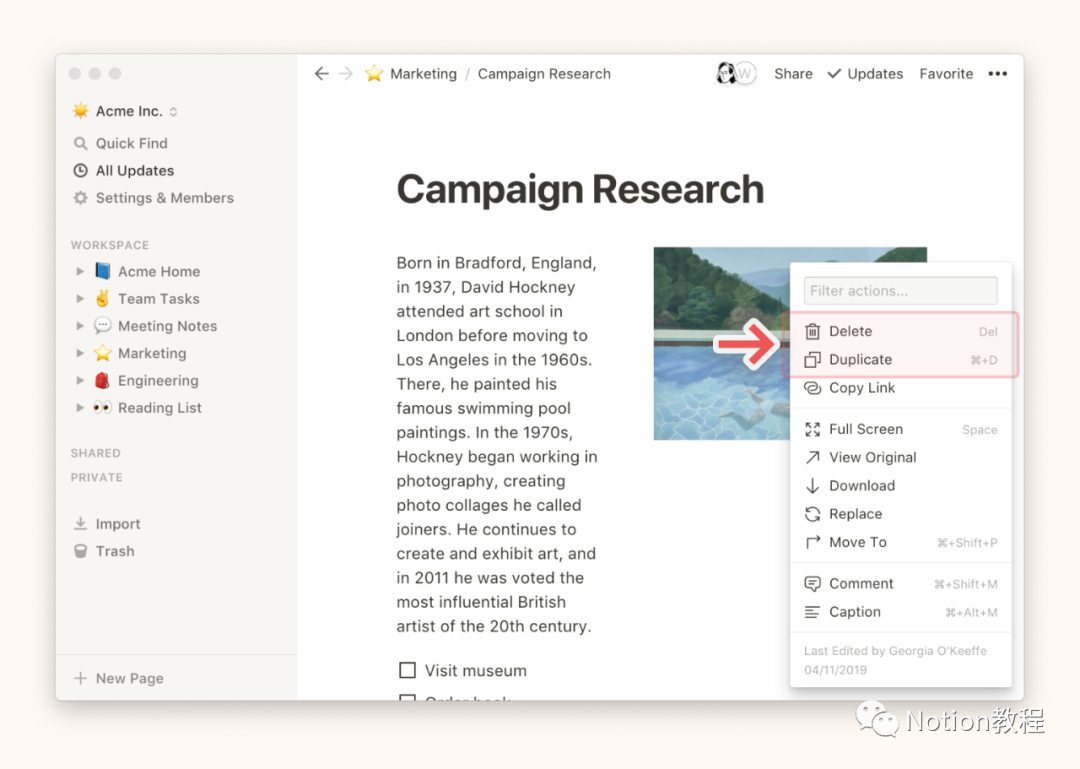Click the user avatar in top bar
Screen dimensions: 1080x769
click(727, 74)
